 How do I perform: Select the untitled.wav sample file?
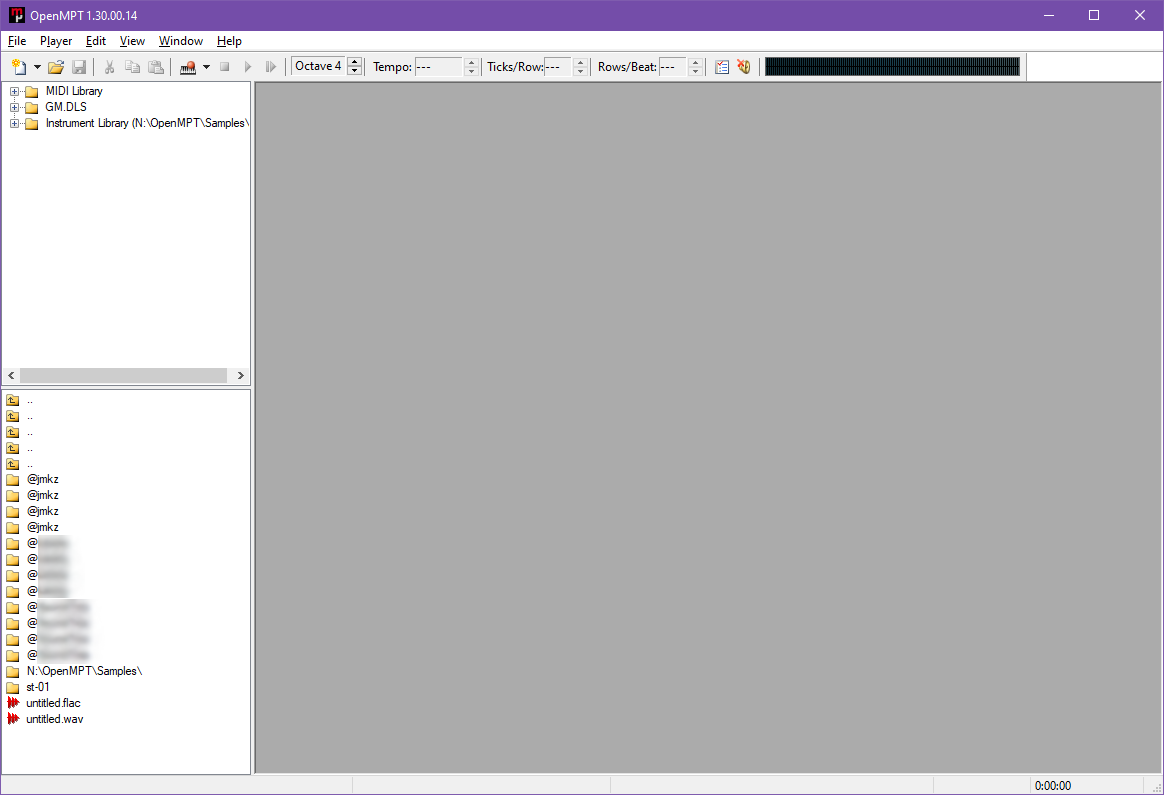coord(54,719)
